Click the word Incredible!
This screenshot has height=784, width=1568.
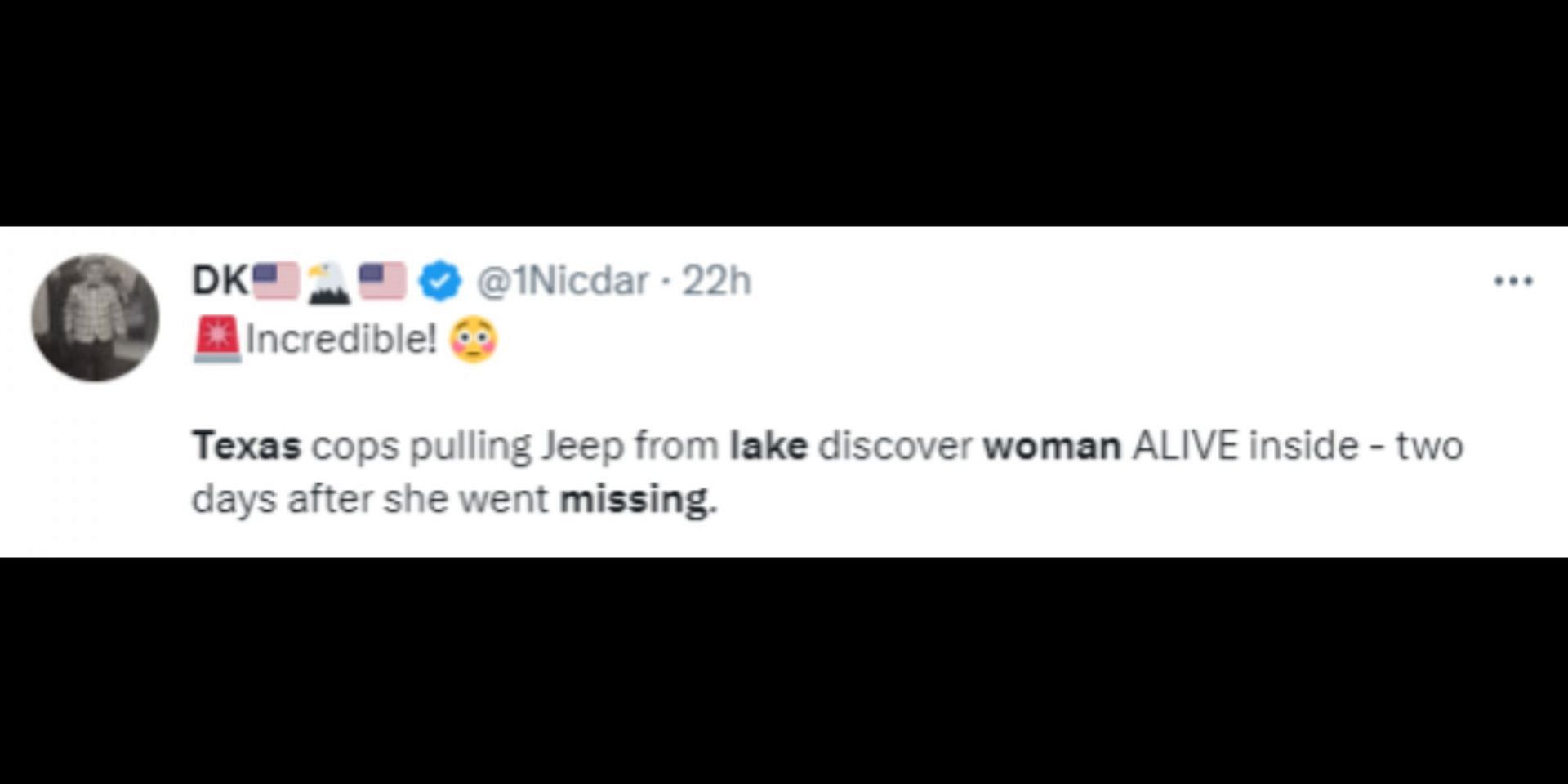tap(341, 339)
